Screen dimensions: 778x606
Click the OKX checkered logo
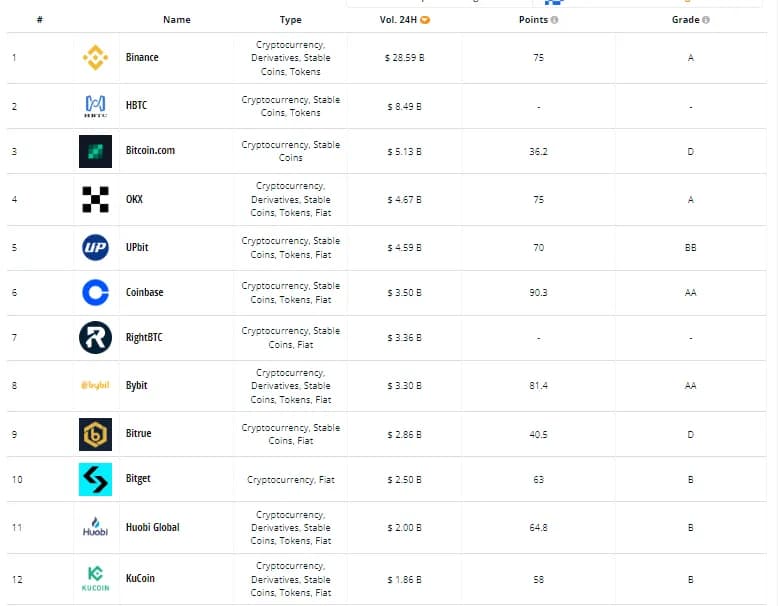[x=95, y=199]
